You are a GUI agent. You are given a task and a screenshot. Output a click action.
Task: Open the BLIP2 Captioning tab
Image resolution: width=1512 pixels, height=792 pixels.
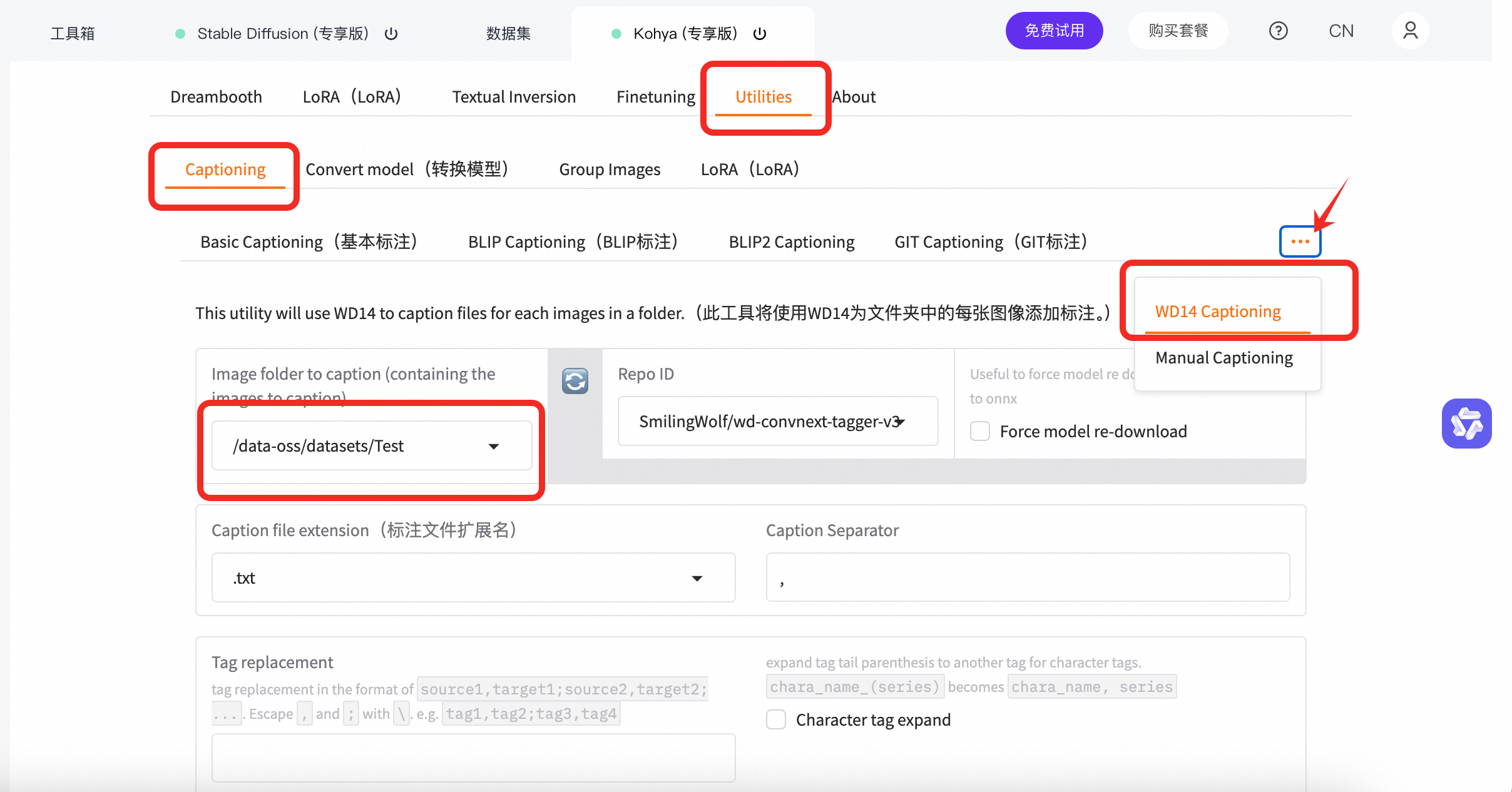[x=791, y=242]
